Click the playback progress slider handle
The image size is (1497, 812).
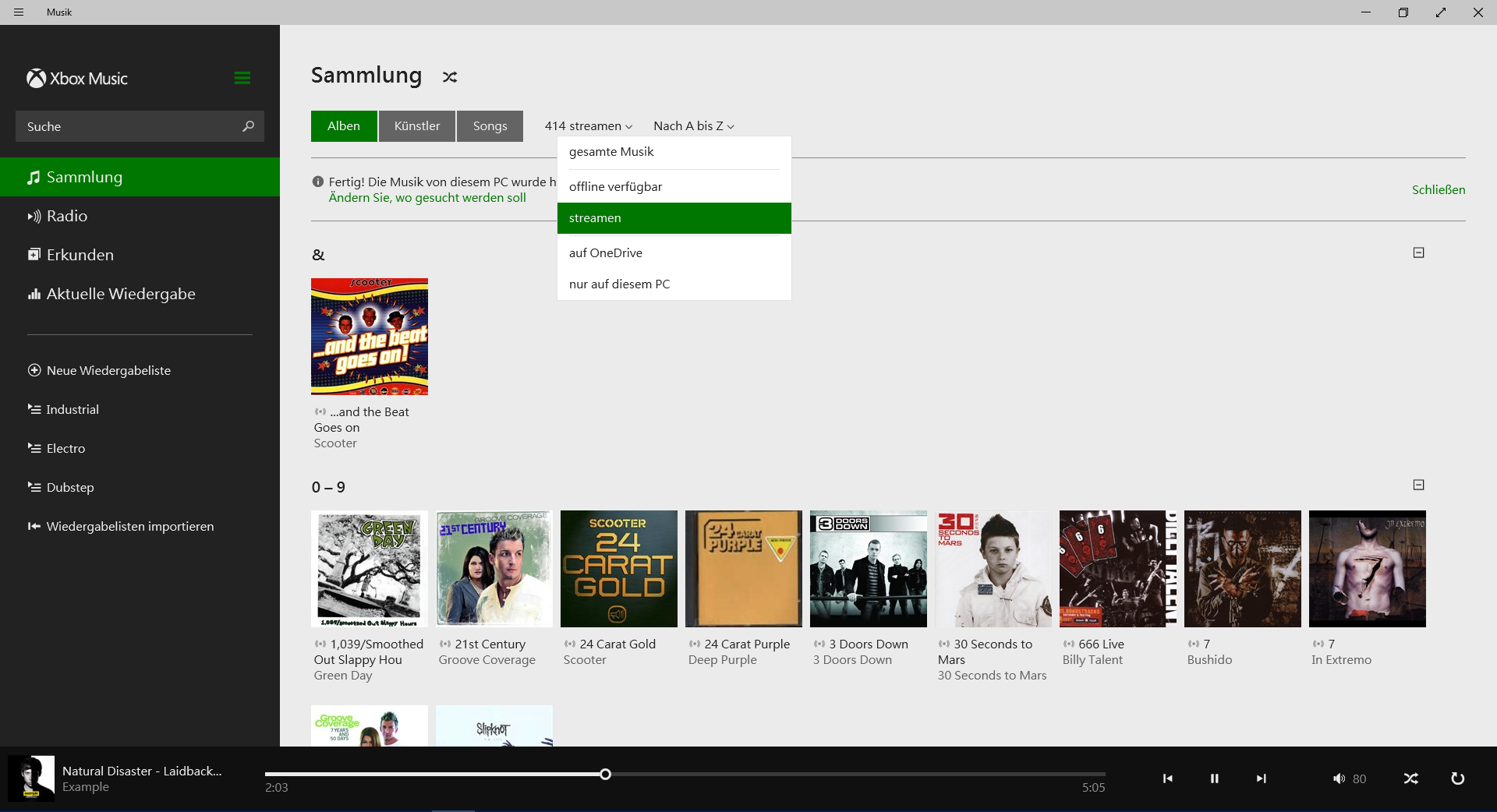pyautogui.click(x=605, y=774)
